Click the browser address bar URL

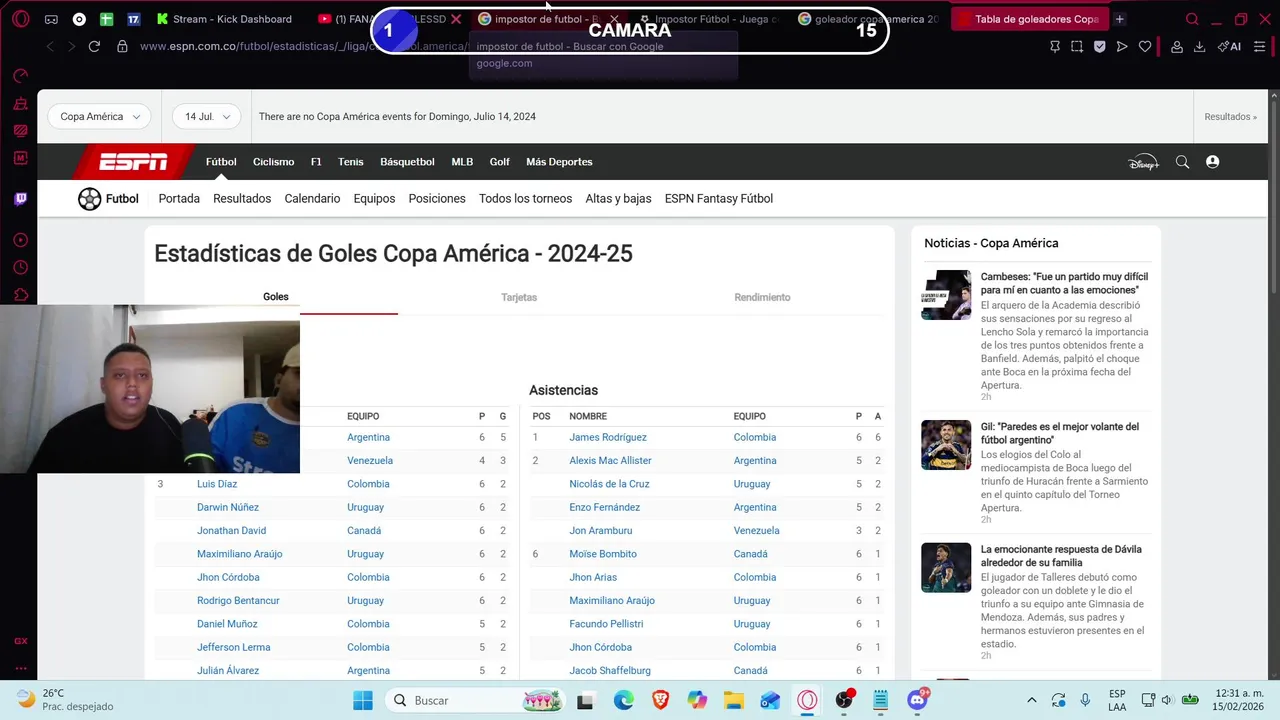(x=302, y=46)
